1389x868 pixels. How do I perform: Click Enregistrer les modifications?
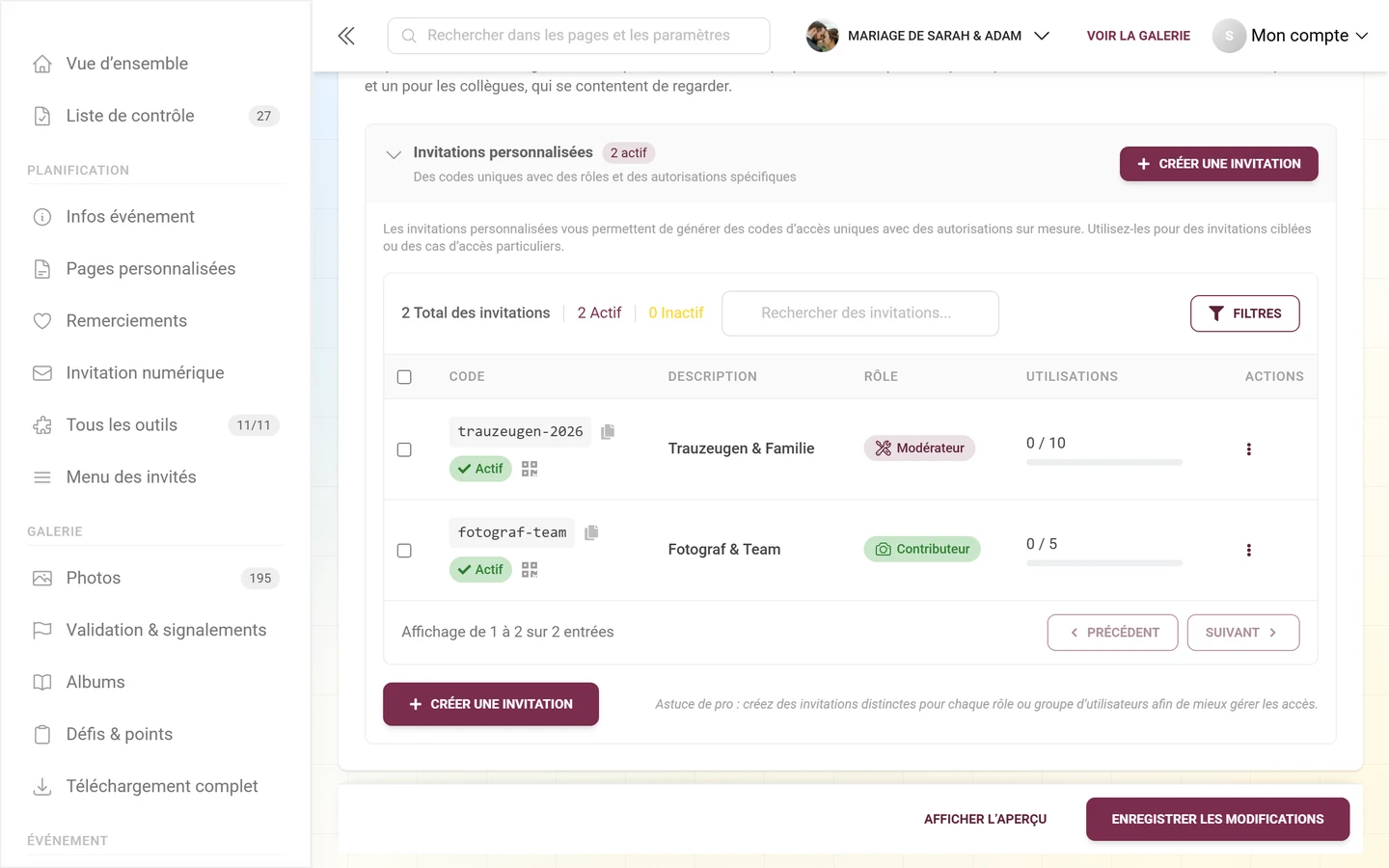[x=1217, y=819]
